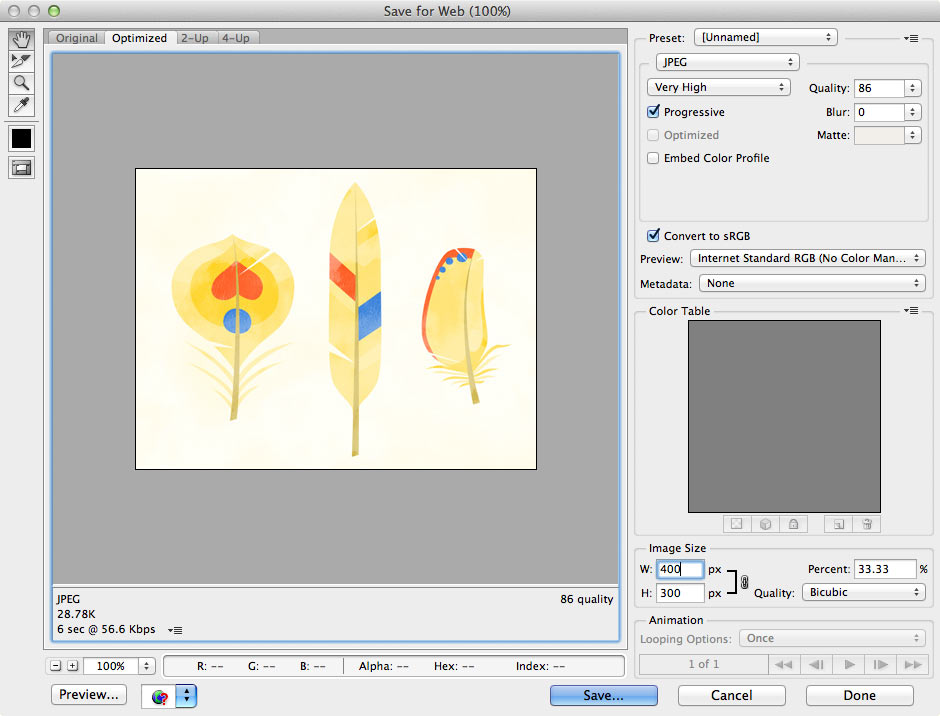
Task: Open the browser selection dropdown arrow
Action: coord(186,696)
